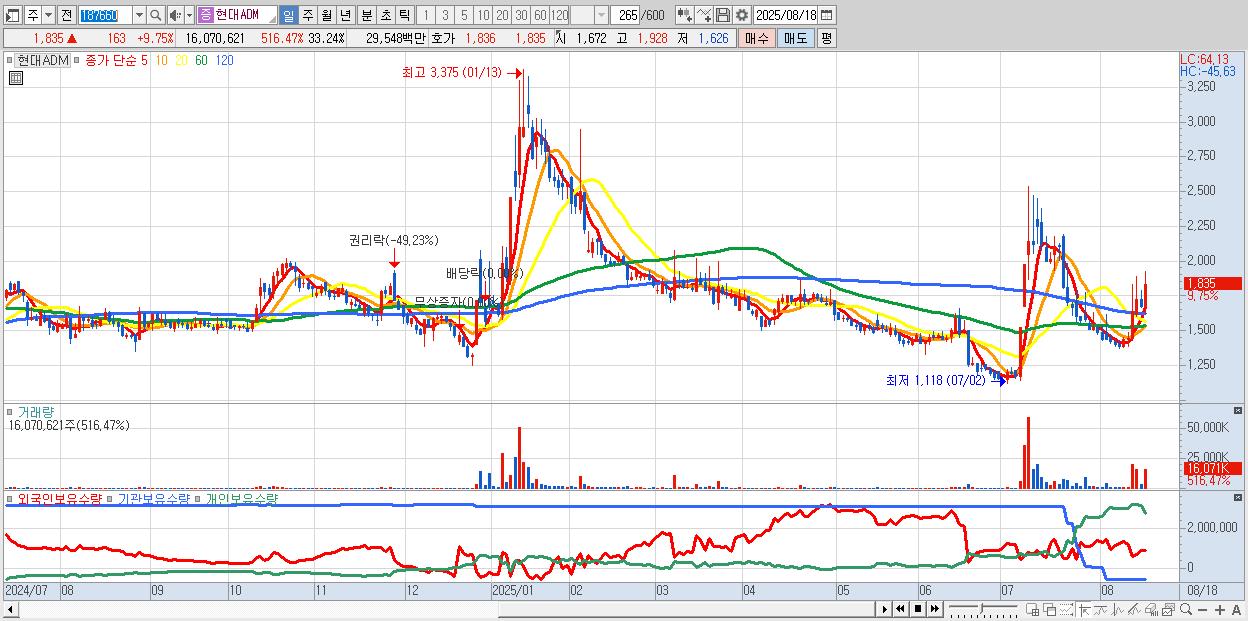Set interval to 1 in number row
This screenshot has width=1248, height=621.
point(425,15)
